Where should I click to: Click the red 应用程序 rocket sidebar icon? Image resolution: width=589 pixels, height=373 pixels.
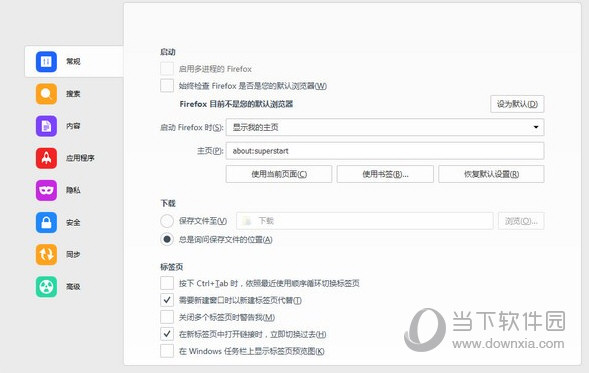click(x=46, y=158)
